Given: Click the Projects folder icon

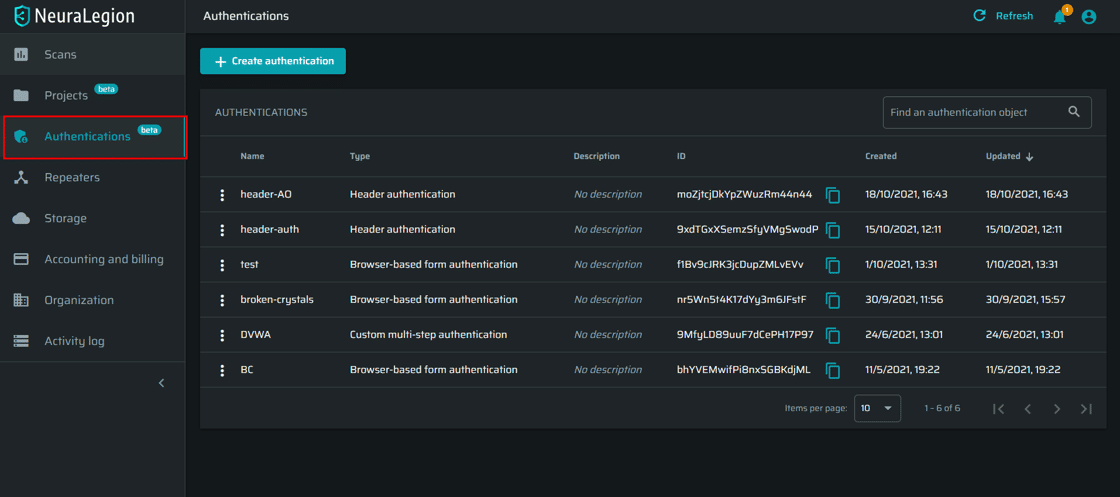Looking at the screenshot, I should tap(21, 95).
